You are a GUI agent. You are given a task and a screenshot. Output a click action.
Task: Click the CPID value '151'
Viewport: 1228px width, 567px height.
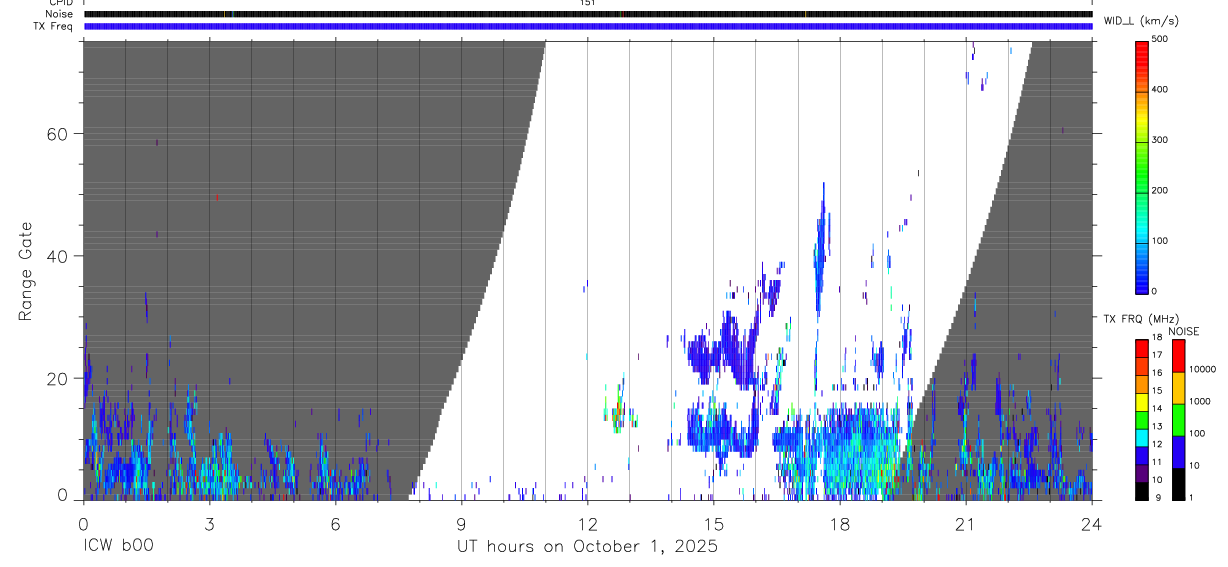point(588,3)
